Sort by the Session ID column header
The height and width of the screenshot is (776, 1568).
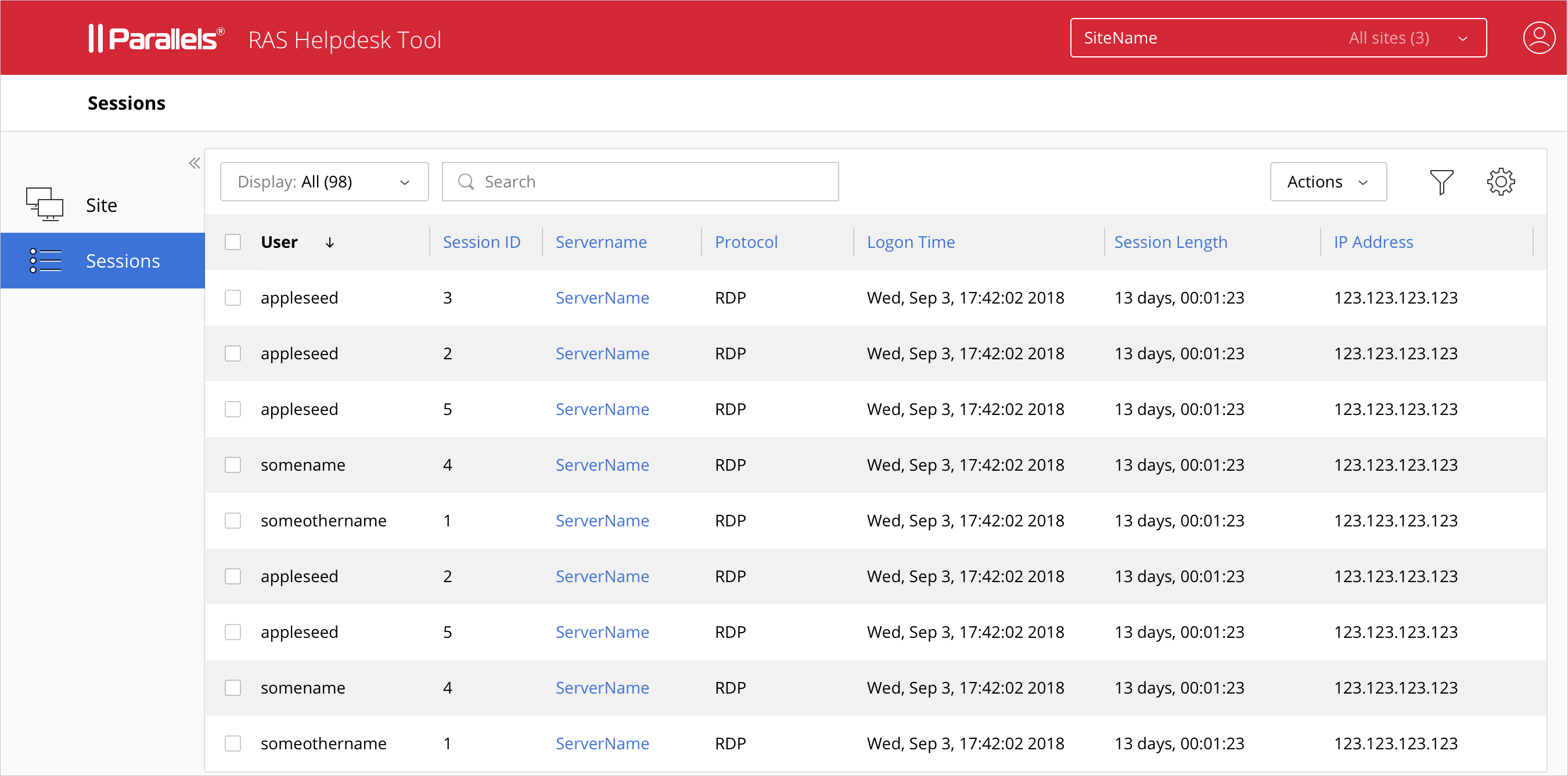pyautogui.click(x=481, y=242)
